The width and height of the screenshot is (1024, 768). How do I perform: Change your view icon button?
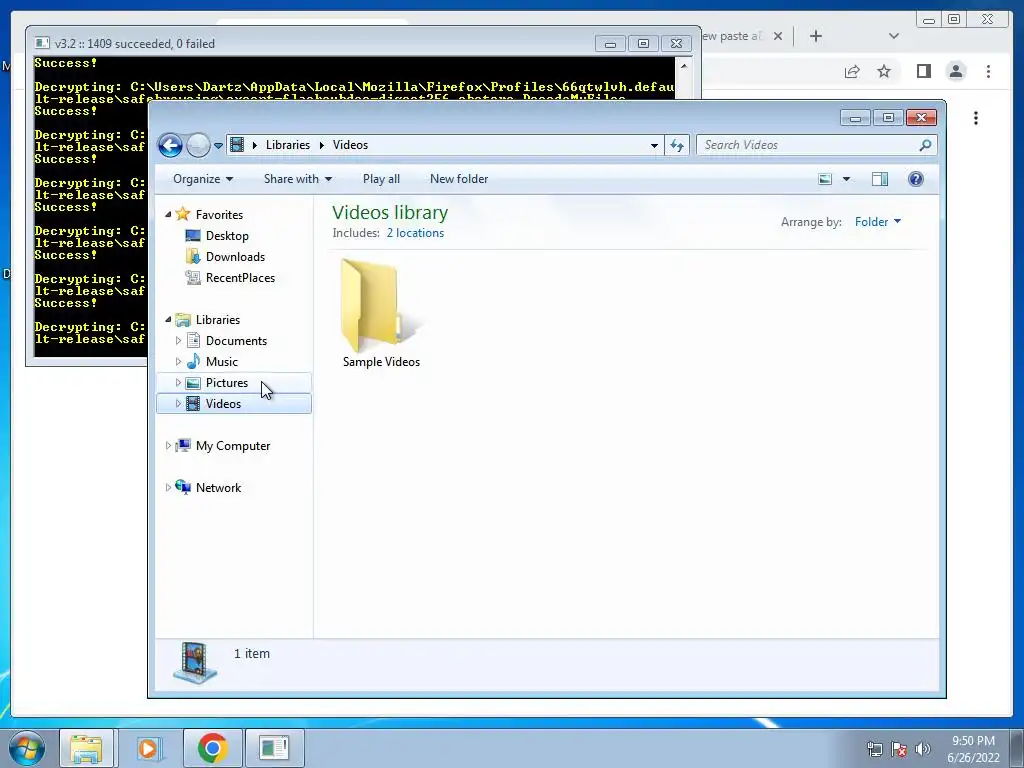pos(825,179)
